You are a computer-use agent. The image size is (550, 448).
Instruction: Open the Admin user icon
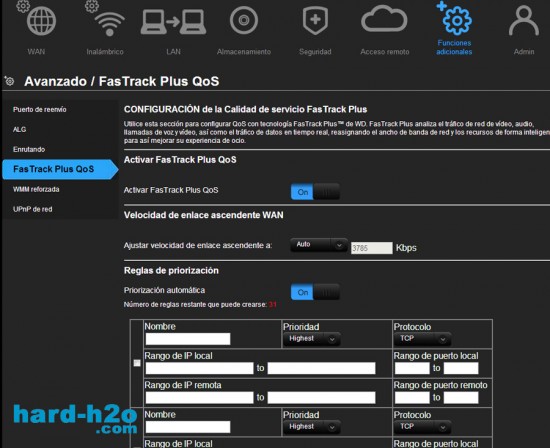click(x=524, y=20)
